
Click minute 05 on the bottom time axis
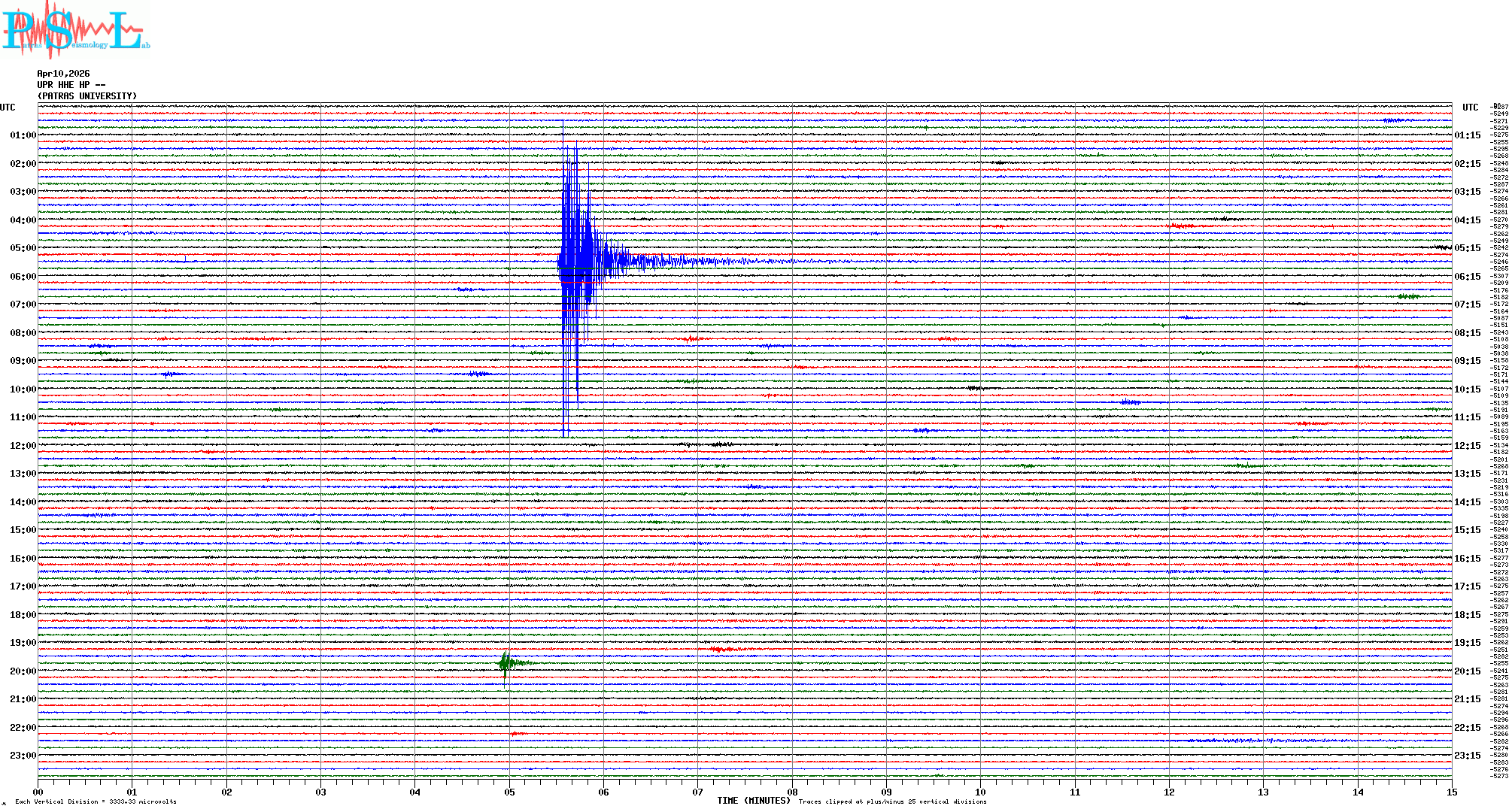pyautogui.click(x=509, y=792)
